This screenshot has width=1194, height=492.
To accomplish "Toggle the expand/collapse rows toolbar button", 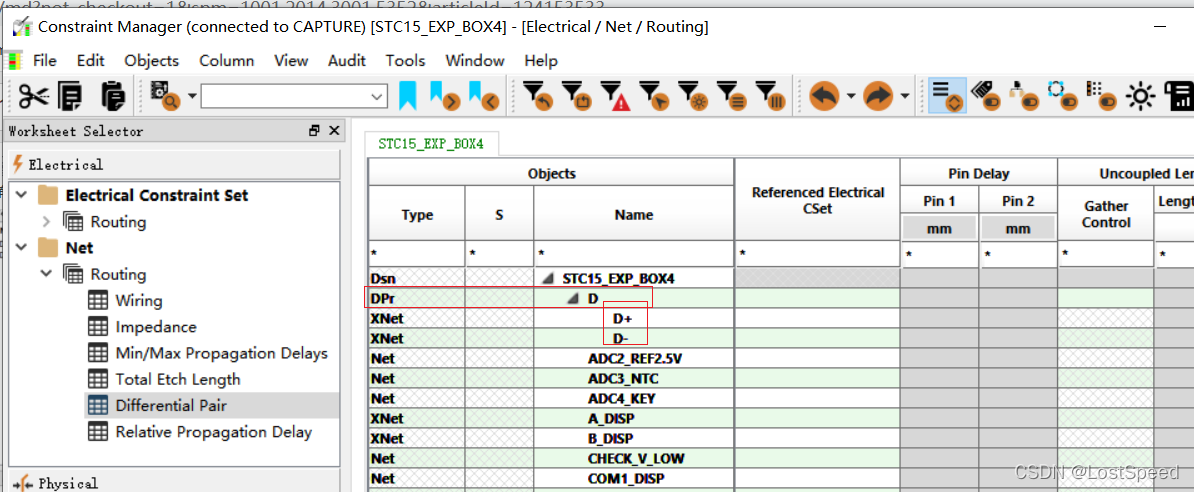I will (946, 97).
